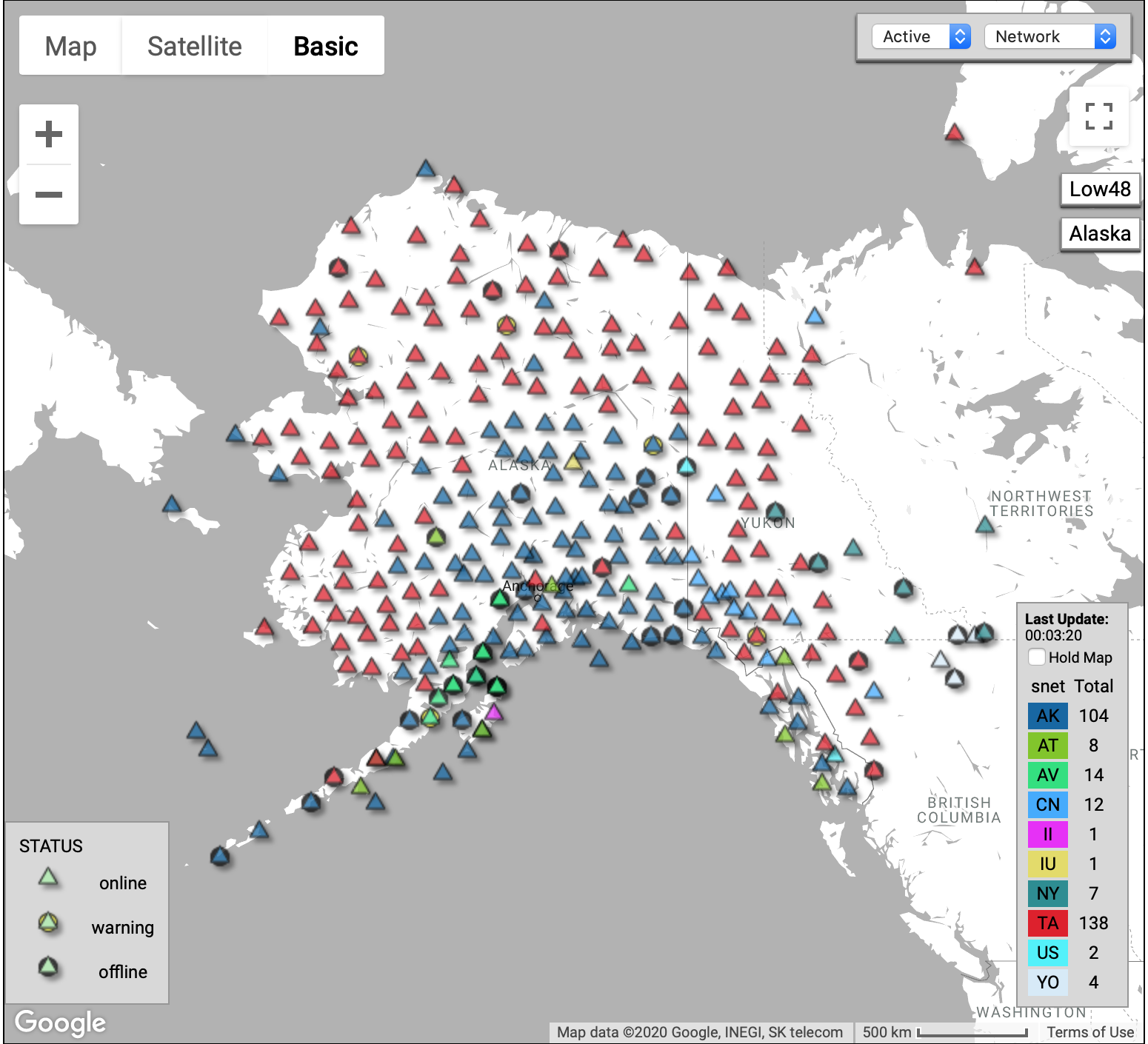Switch to the Map view tab
Viewport: 1148px width, 1044px height.
[70, 46]
